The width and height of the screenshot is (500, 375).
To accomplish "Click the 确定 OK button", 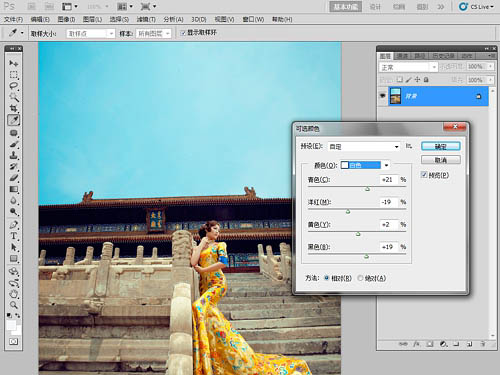I will point(441,146).
